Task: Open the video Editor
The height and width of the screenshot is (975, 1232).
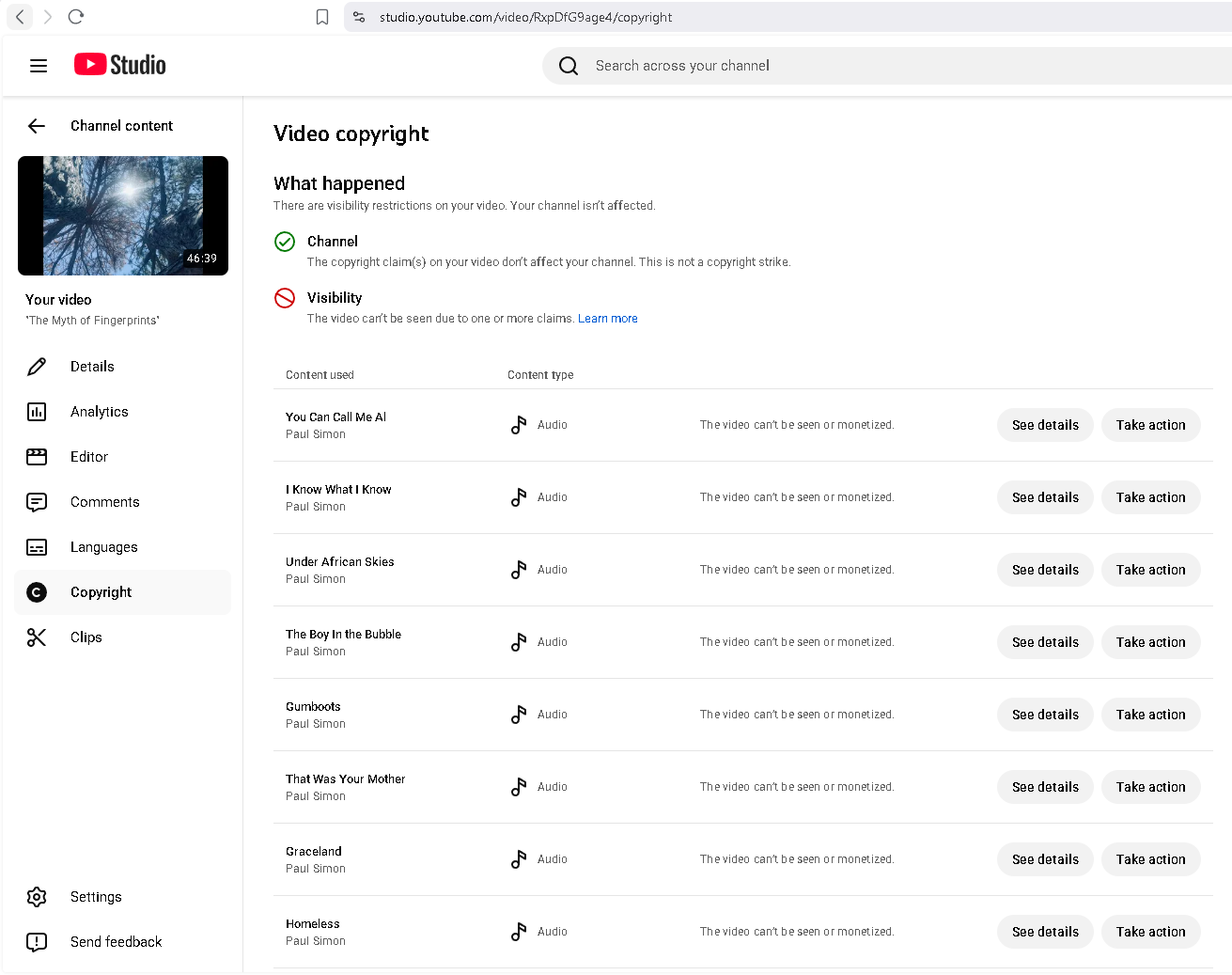Action: pos(89,457)
